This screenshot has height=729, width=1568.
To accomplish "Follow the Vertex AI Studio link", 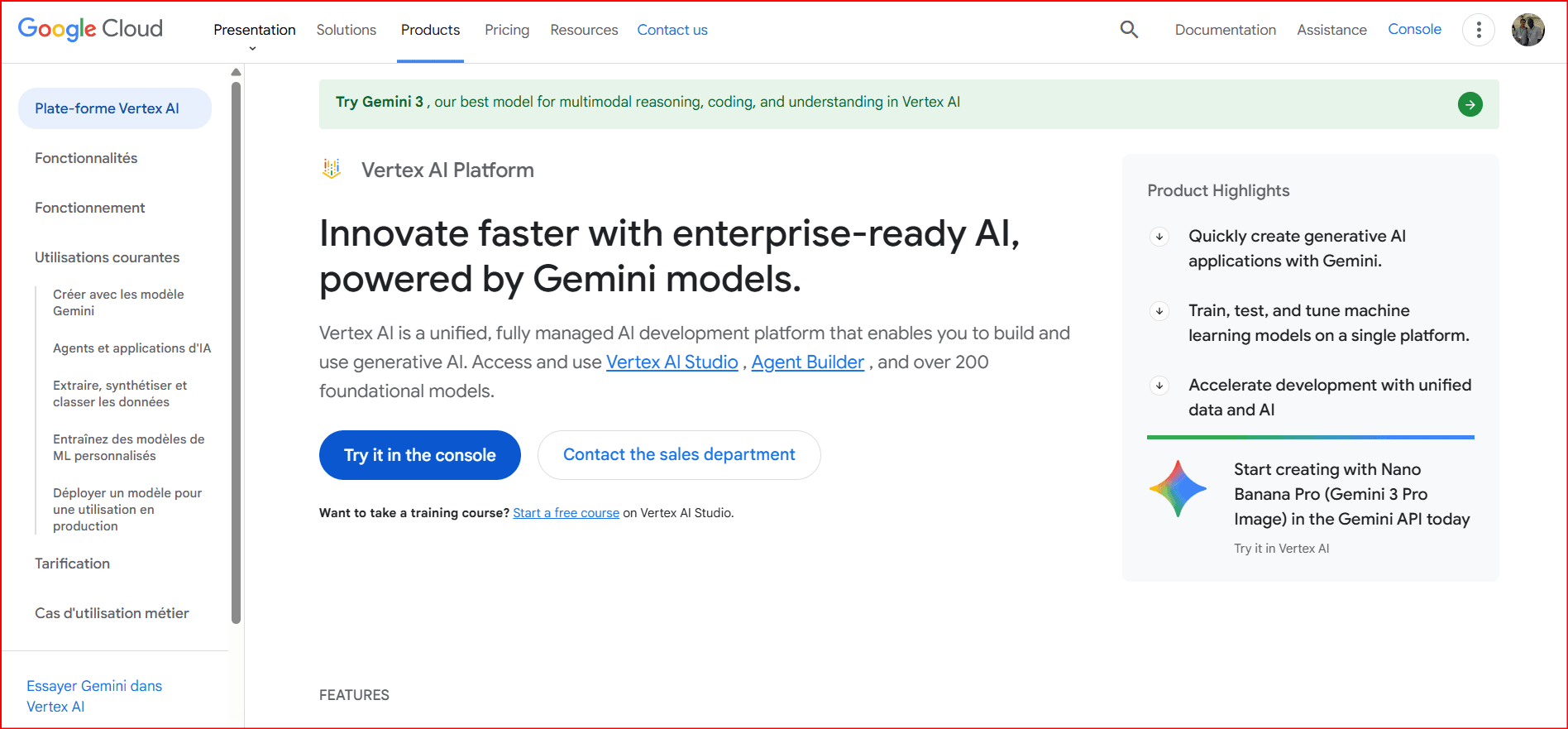I will click(672, 362).
